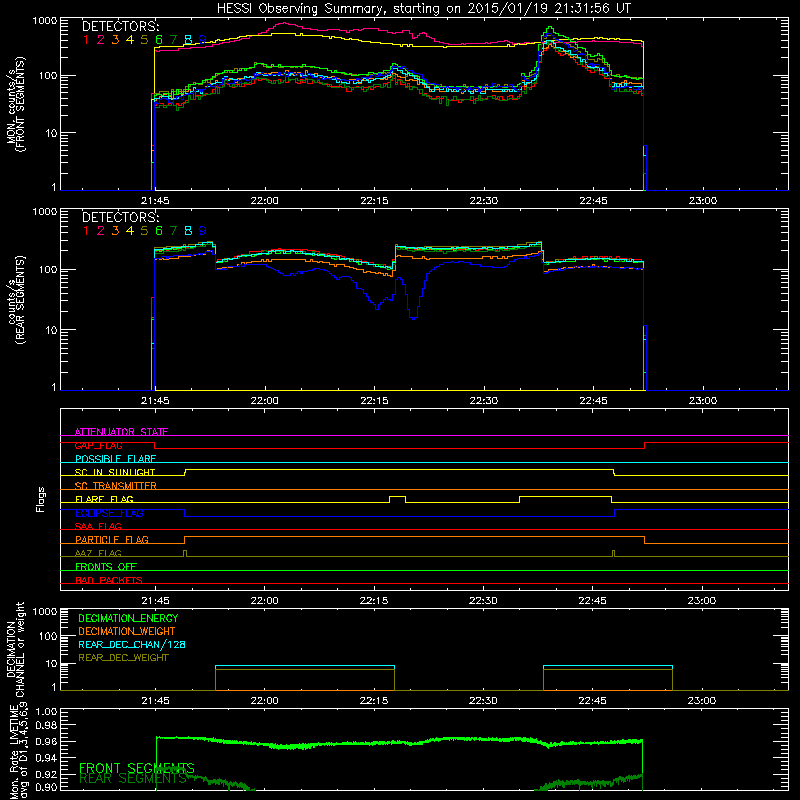Click the ATTENUATOR_STATE flag label
The width and height of the screenshot is (800, 800).
(121, 432)
